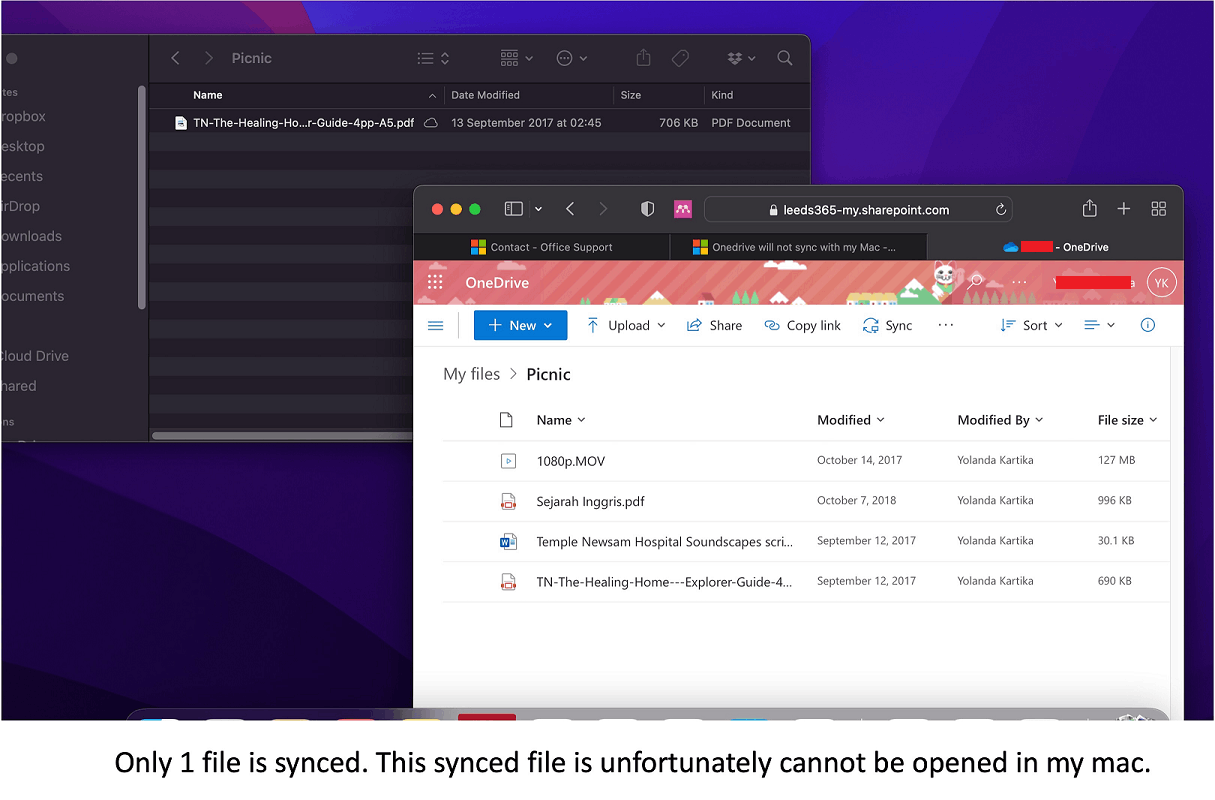Go back in Finder Picnic window
The height and width of the screenshot is (800, 1215).
(176, 58)
